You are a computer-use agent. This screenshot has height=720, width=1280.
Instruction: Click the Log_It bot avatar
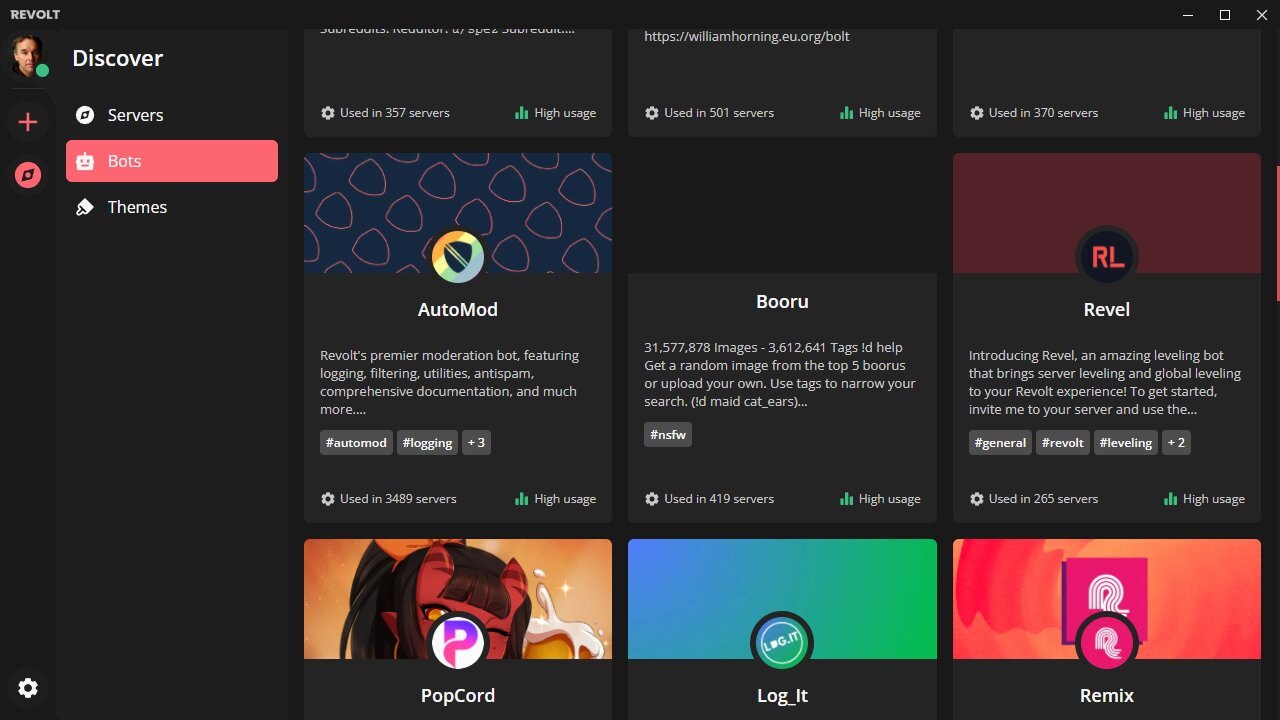tap(782, 643)
